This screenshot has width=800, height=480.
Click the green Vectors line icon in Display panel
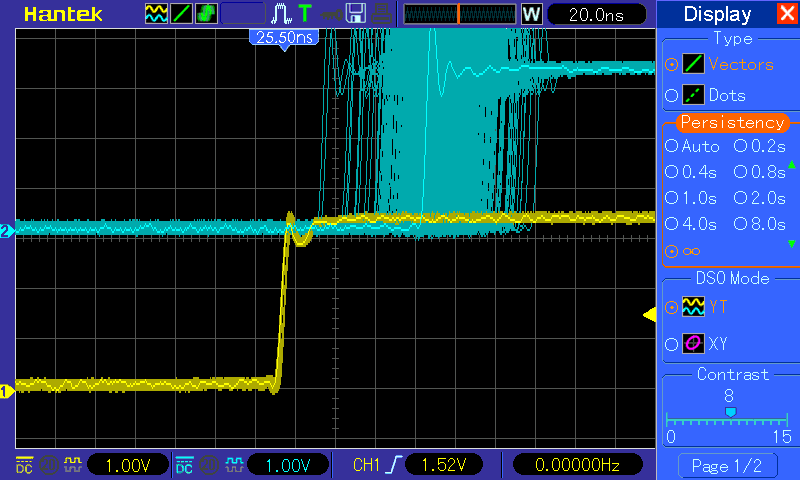[693, 64]
